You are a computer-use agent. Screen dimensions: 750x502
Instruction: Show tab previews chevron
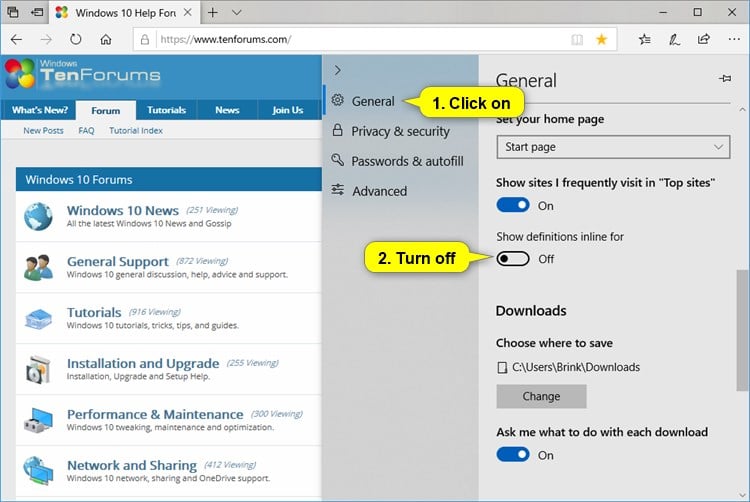coord(237,12)
